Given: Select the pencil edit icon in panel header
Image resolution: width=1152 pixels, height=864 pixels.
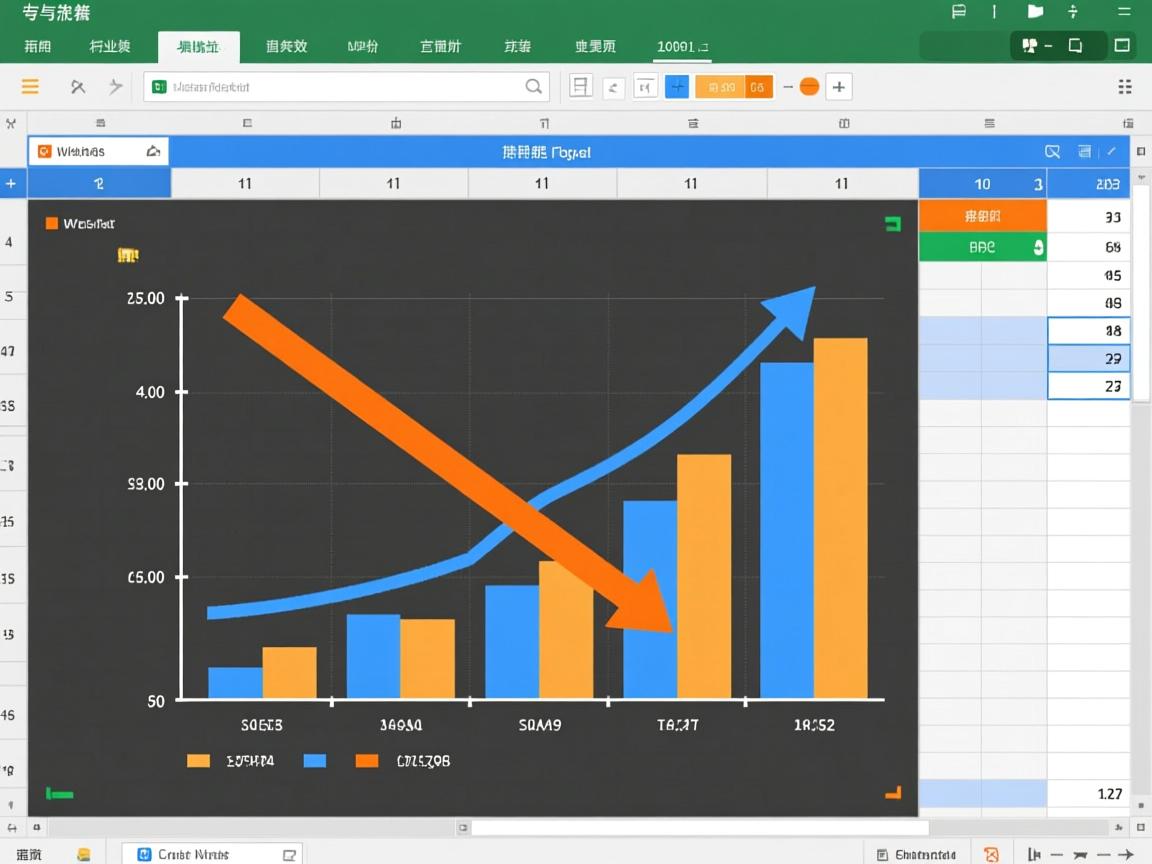Looking at the screenshot, I should (x=1111, y=152).
